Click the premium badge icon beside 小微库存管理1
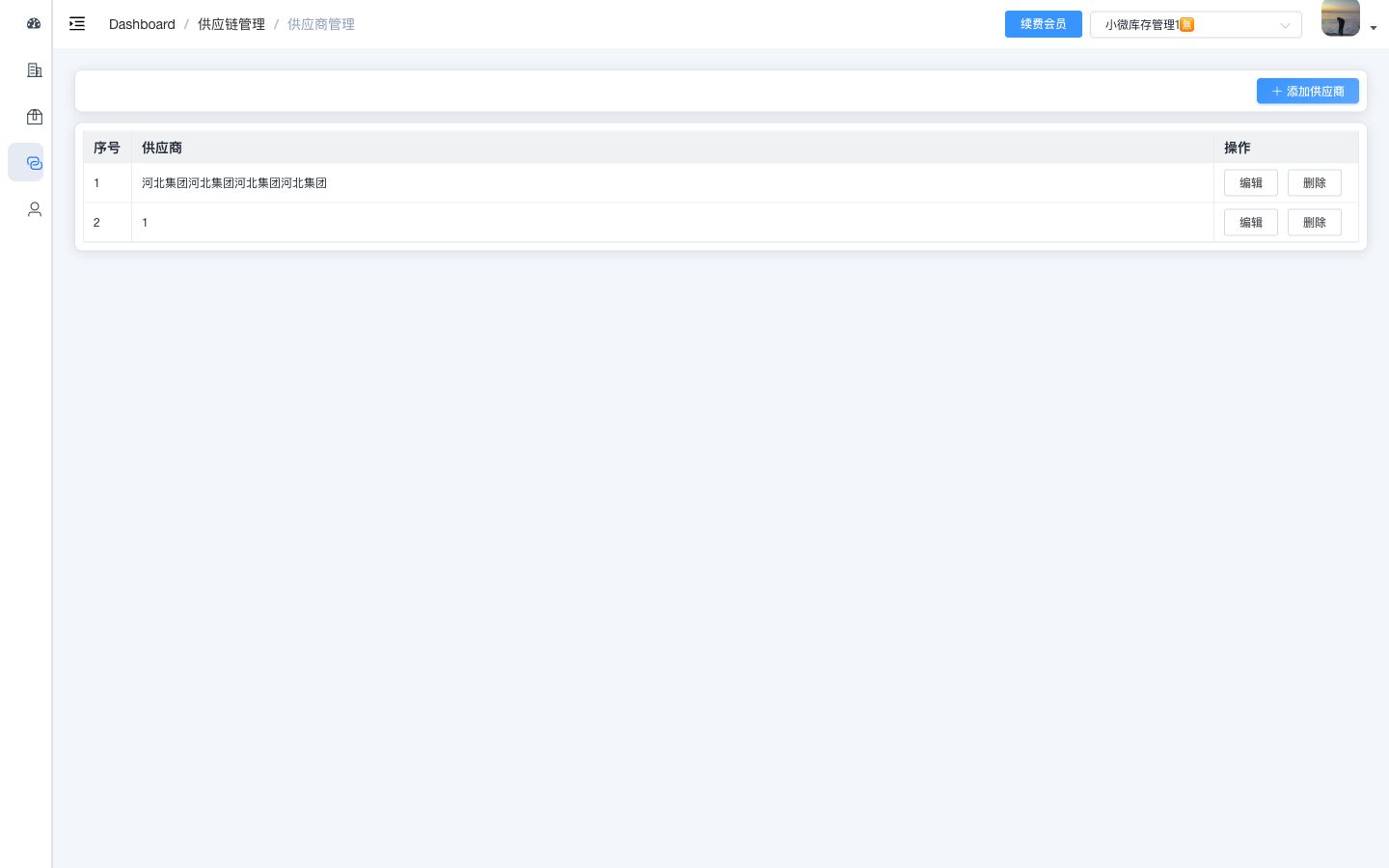1389x868 pixels. [x=1186, y=25]
